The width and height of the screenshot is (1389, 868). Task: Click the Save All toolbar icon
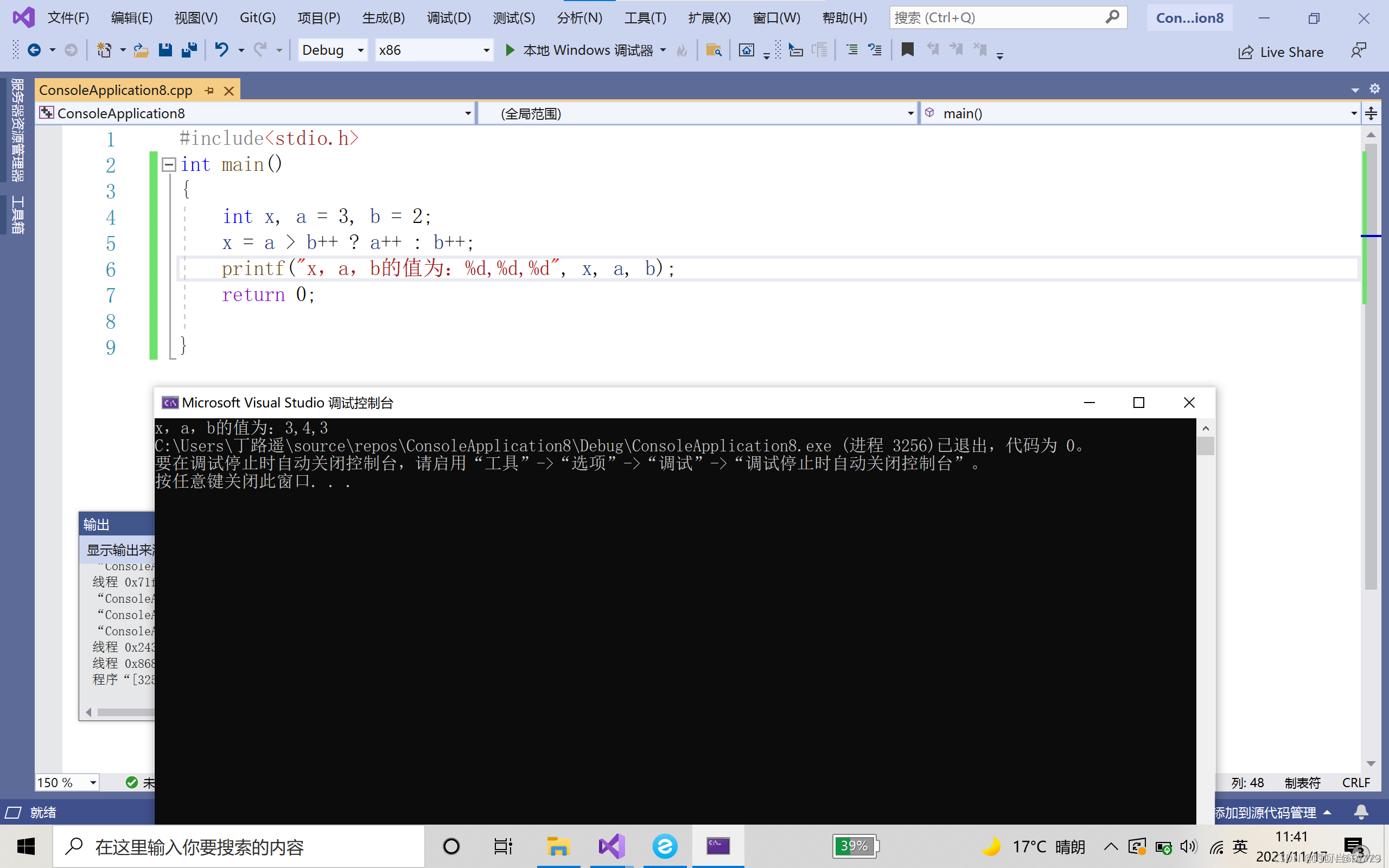pos(189,50)
